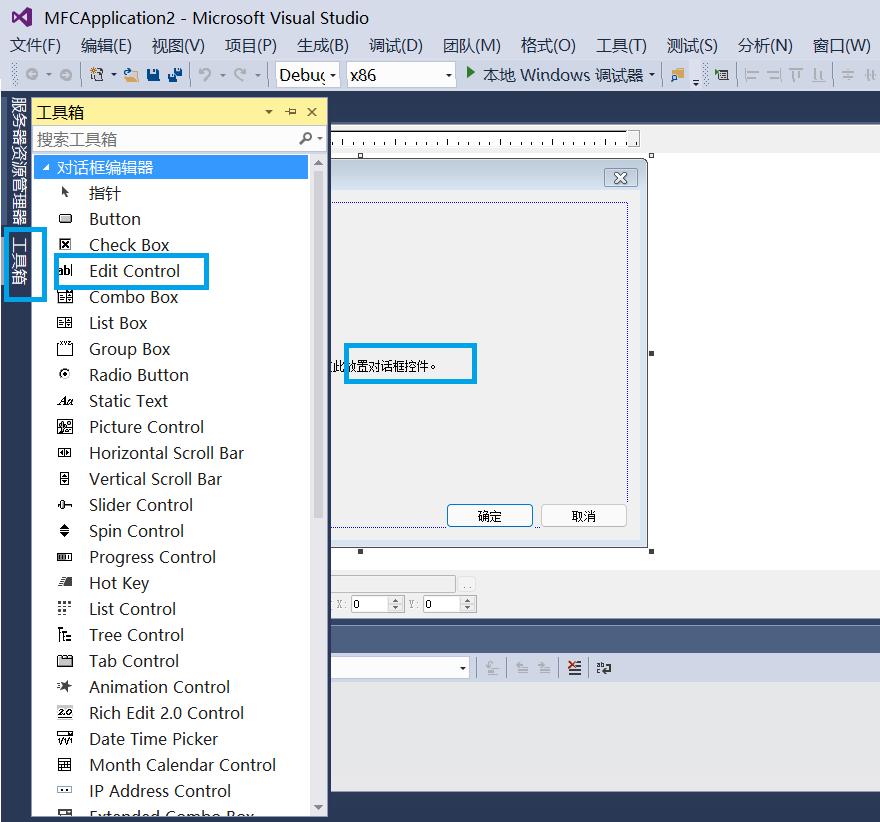Toggle auto-hide pin on the 工具箱 panel
Image resolution: width=880 pixels, height=822 pixels.
[x=290, y=111]
